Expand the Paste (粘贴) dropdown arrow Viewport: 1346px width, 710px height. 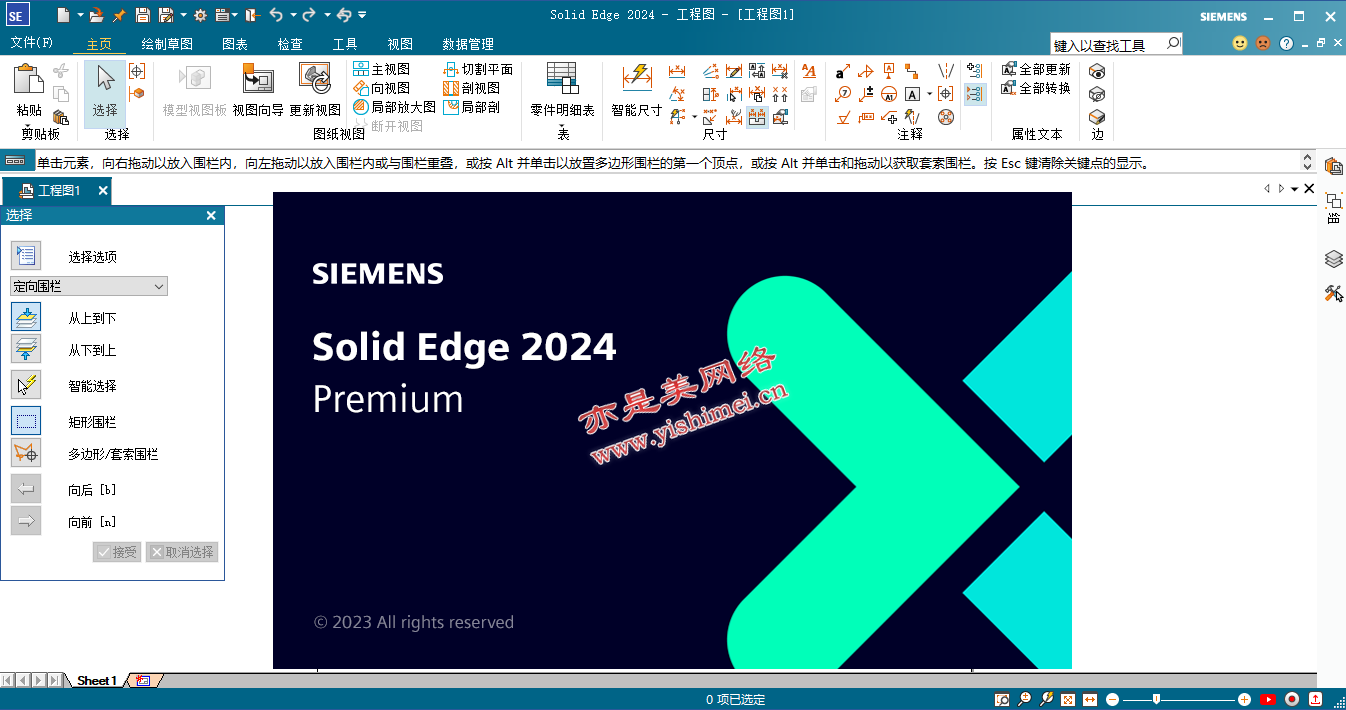coord(29,125)
